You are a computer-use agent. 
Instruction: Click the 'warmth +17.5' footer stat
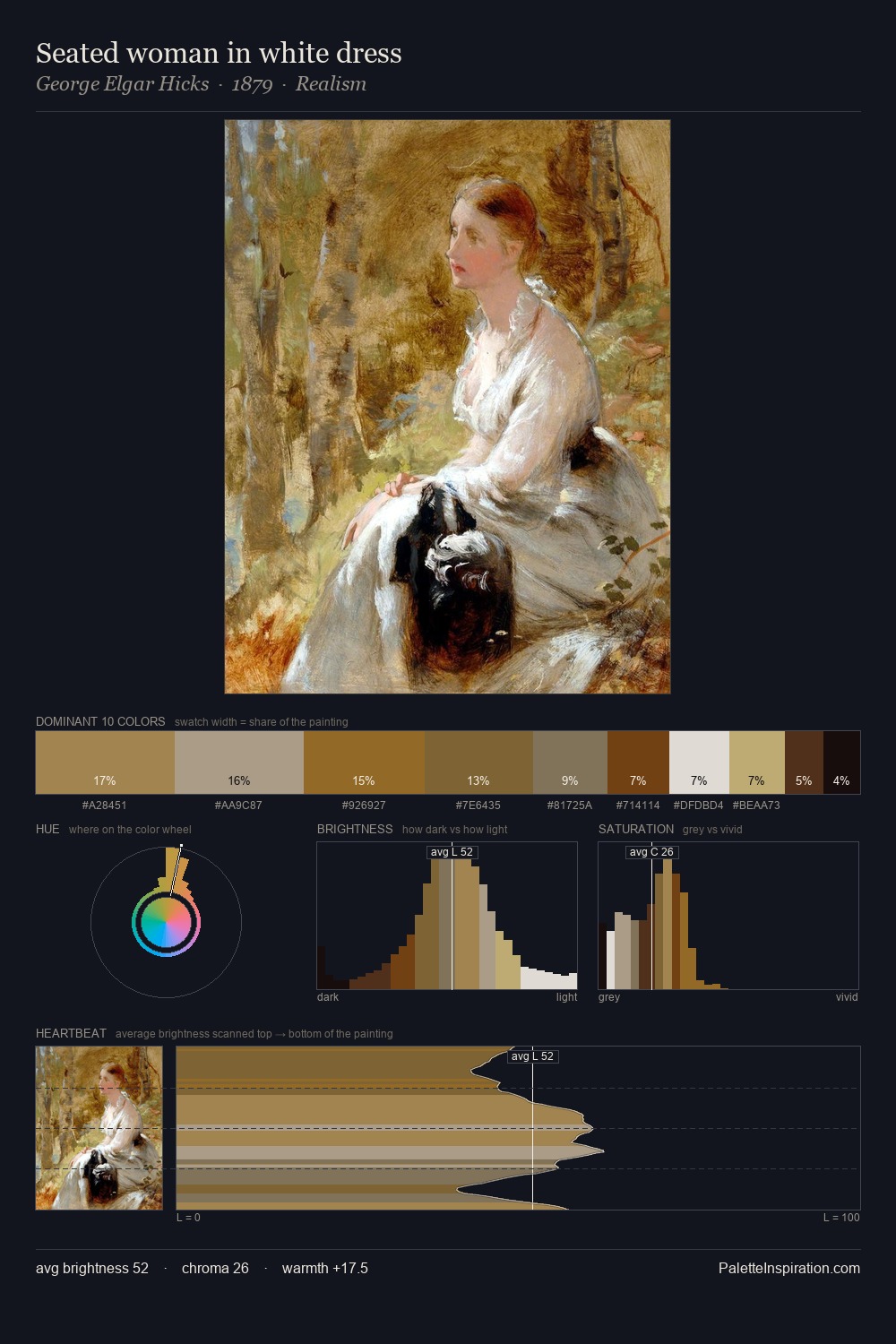(325, 1268)
